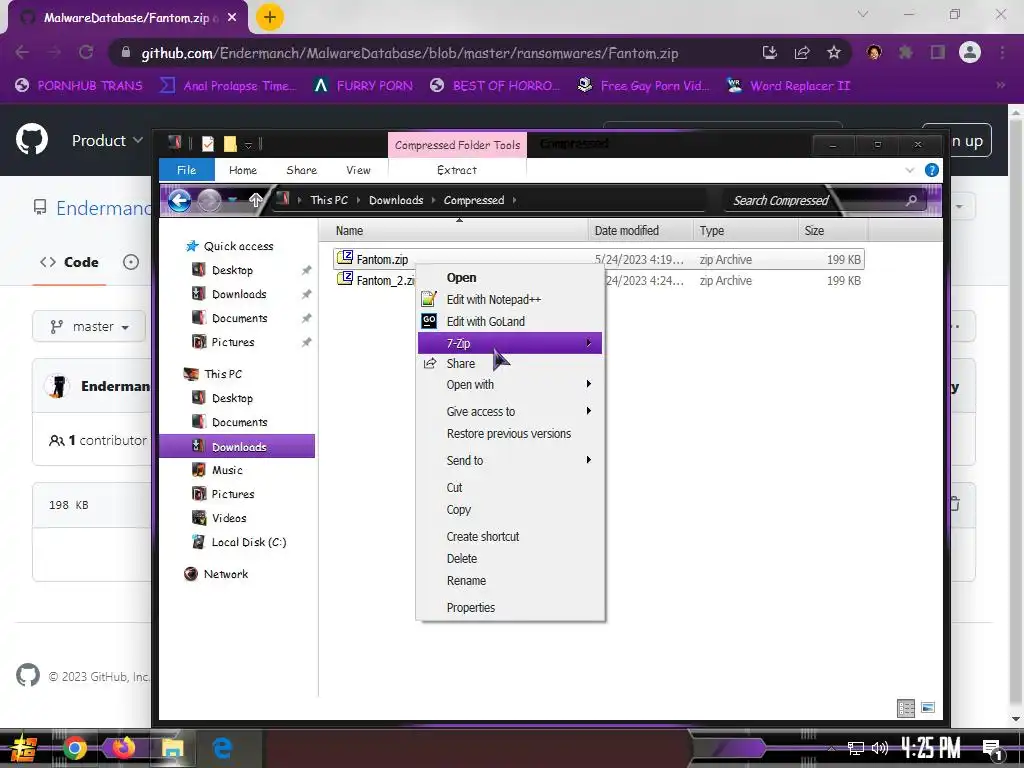
Task: Sort by the Name column header
Action: pos(454,231)
